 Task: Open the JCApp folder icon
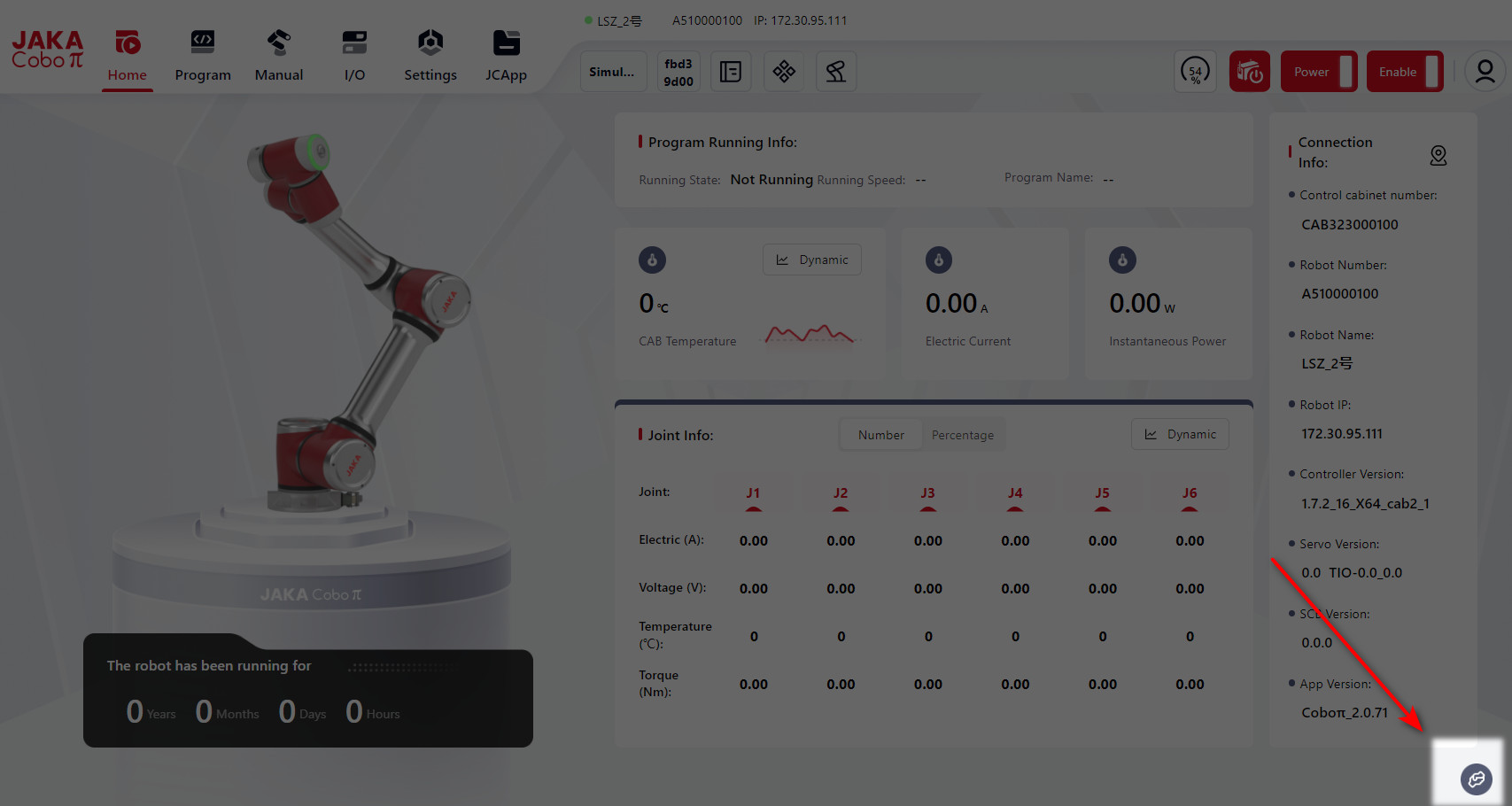pyautogui.click(x=506, y=55)
